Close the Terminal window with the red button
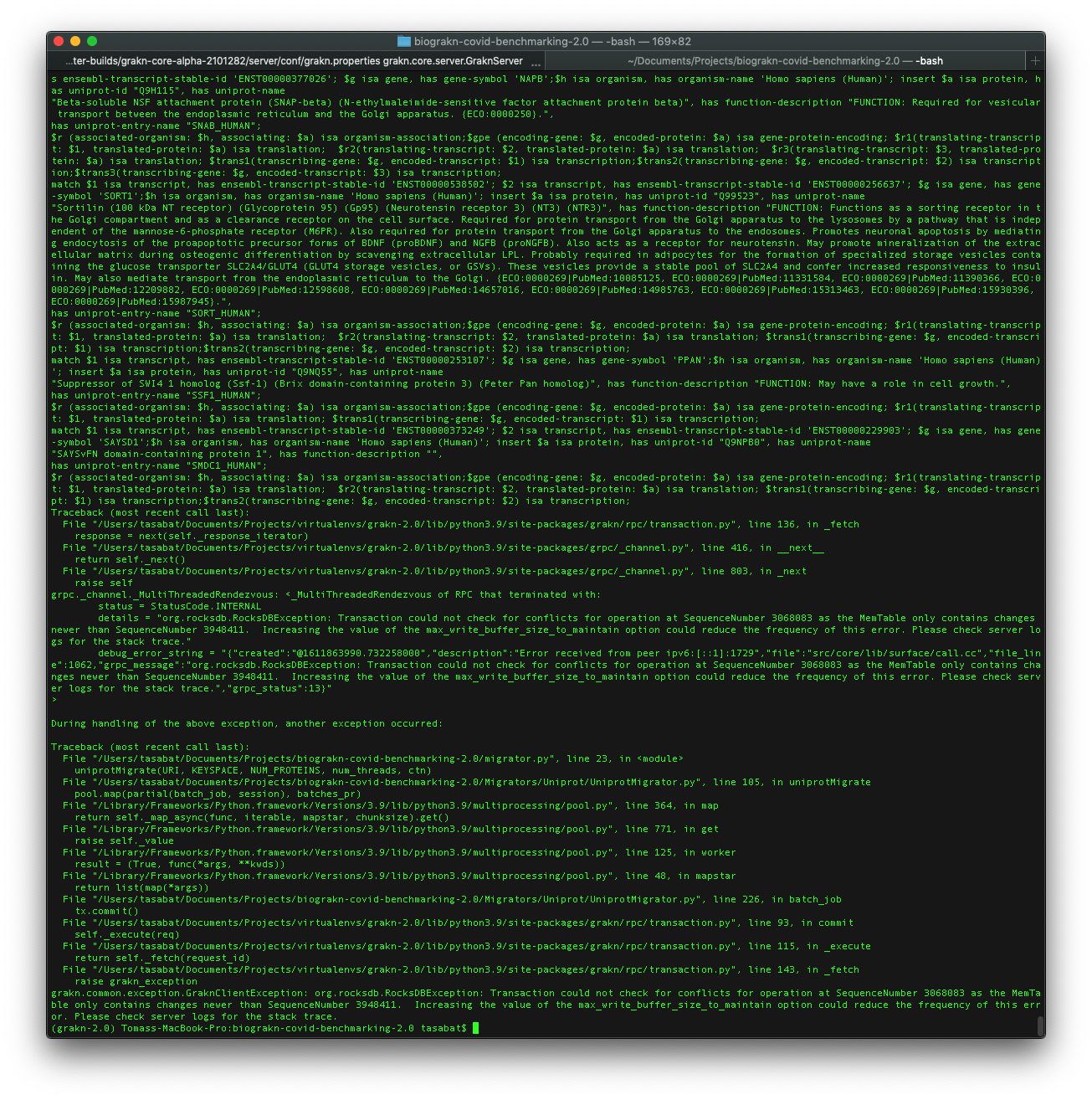 click(59, 41)
